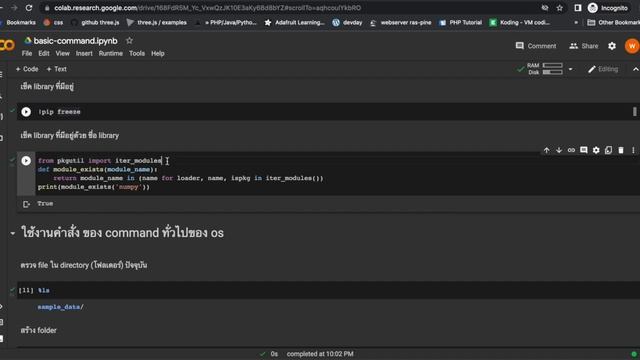640x360 pixels.
Task: Collapse the OS command section heading
Action: [13, 233]
